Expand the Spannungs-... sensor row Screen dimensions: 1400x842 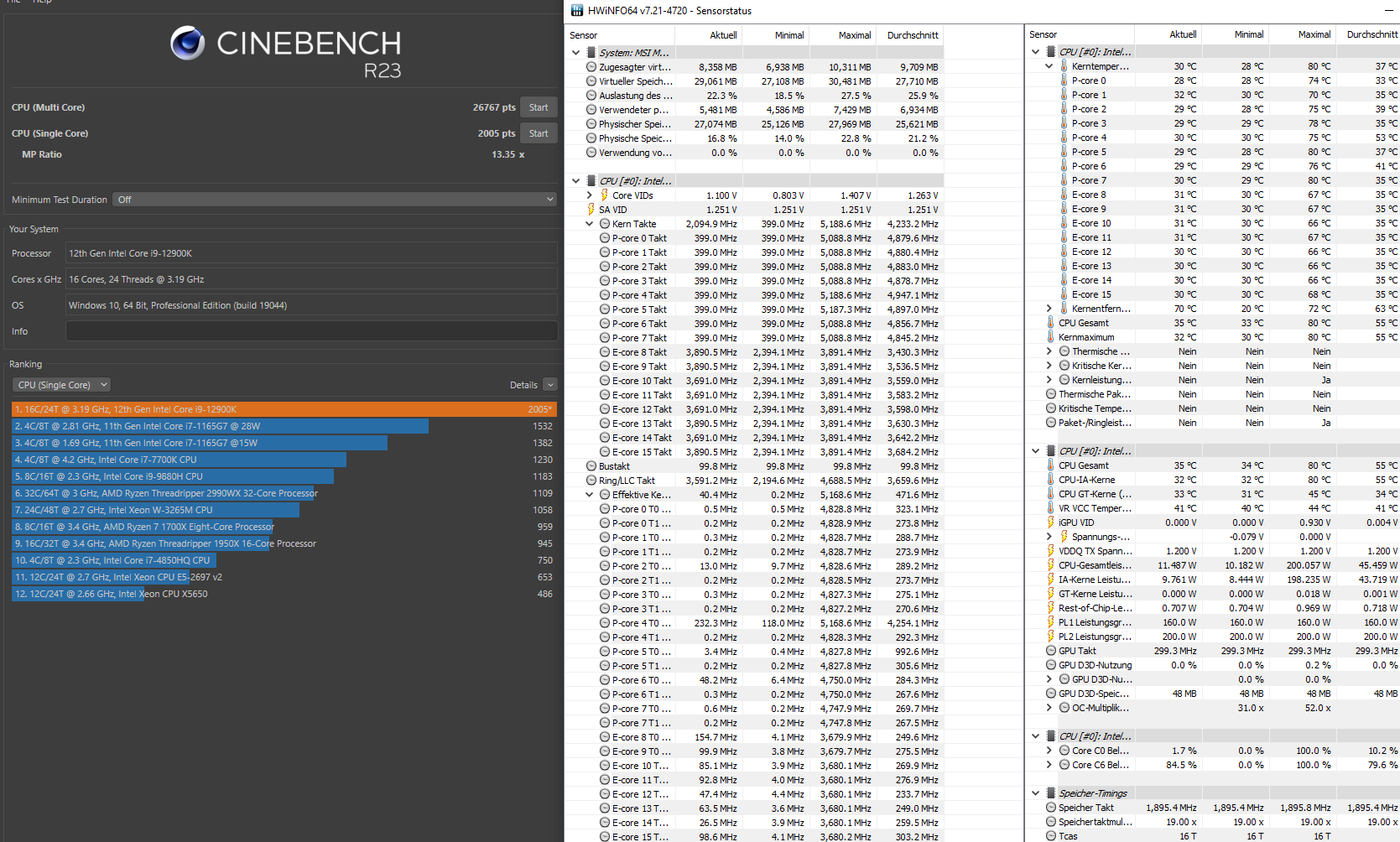[1049, 537]
